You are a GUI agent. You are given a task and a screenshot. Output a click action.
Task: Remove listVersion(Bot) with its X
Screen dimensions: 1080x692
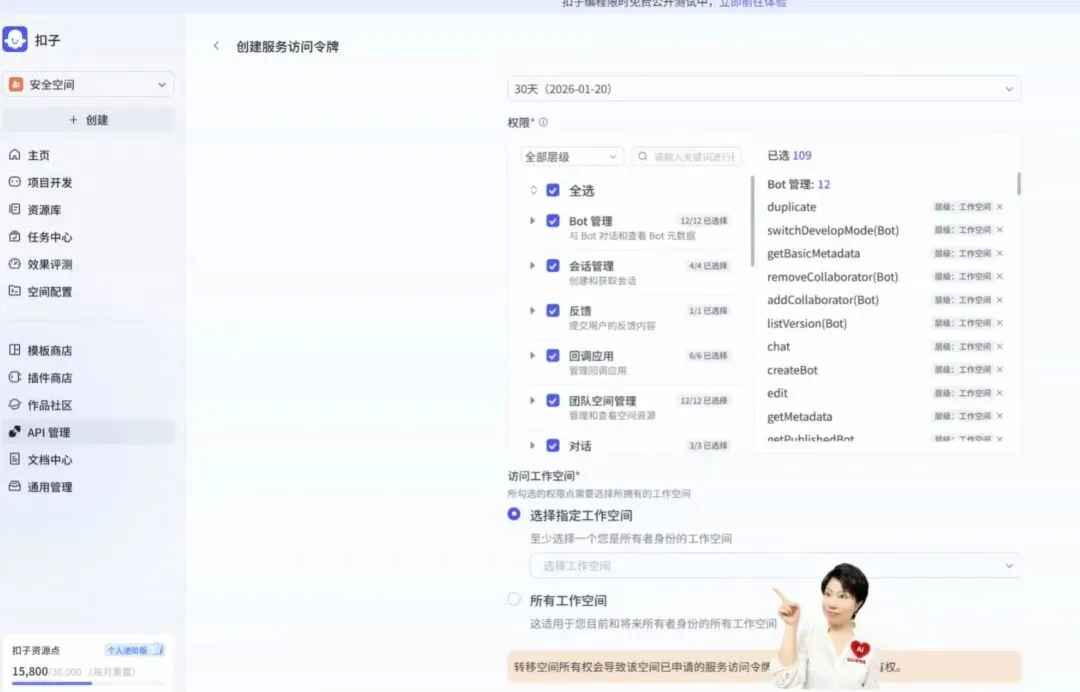999,323
